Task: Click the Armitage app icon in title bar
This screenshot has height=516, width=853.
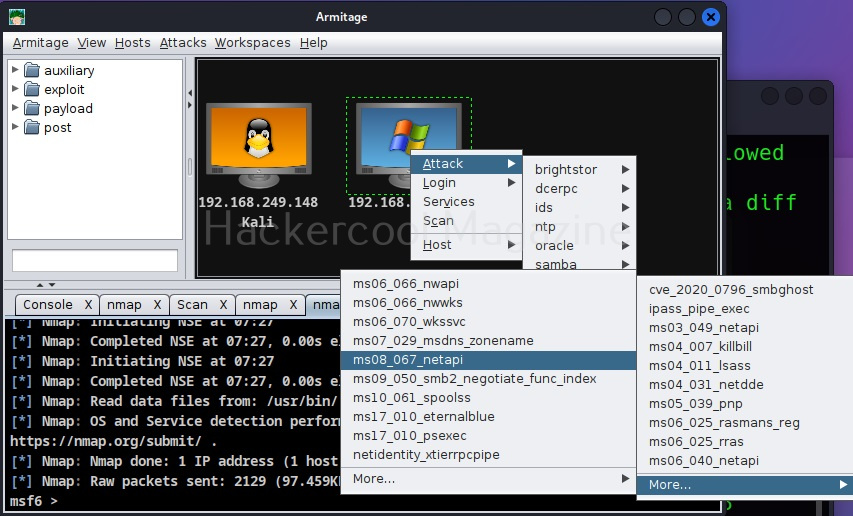Action: [17, 17]
